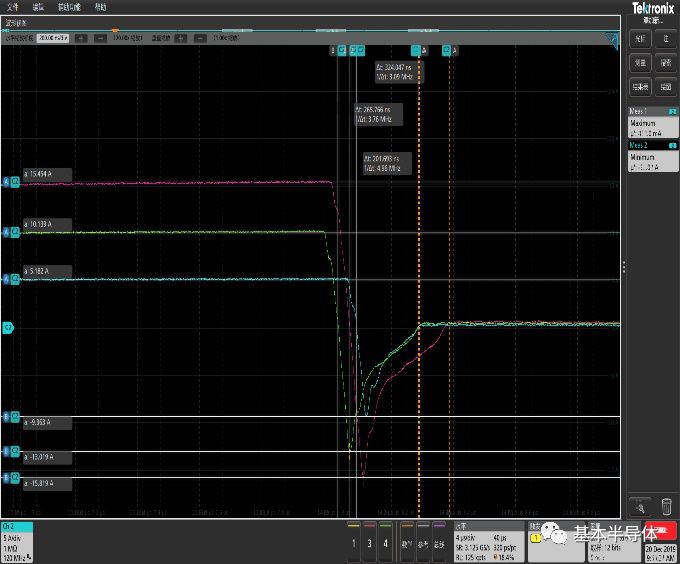Add channel 4 with the 4 button
This screenshot has height=564, width=680.
[x=388, y=542]
